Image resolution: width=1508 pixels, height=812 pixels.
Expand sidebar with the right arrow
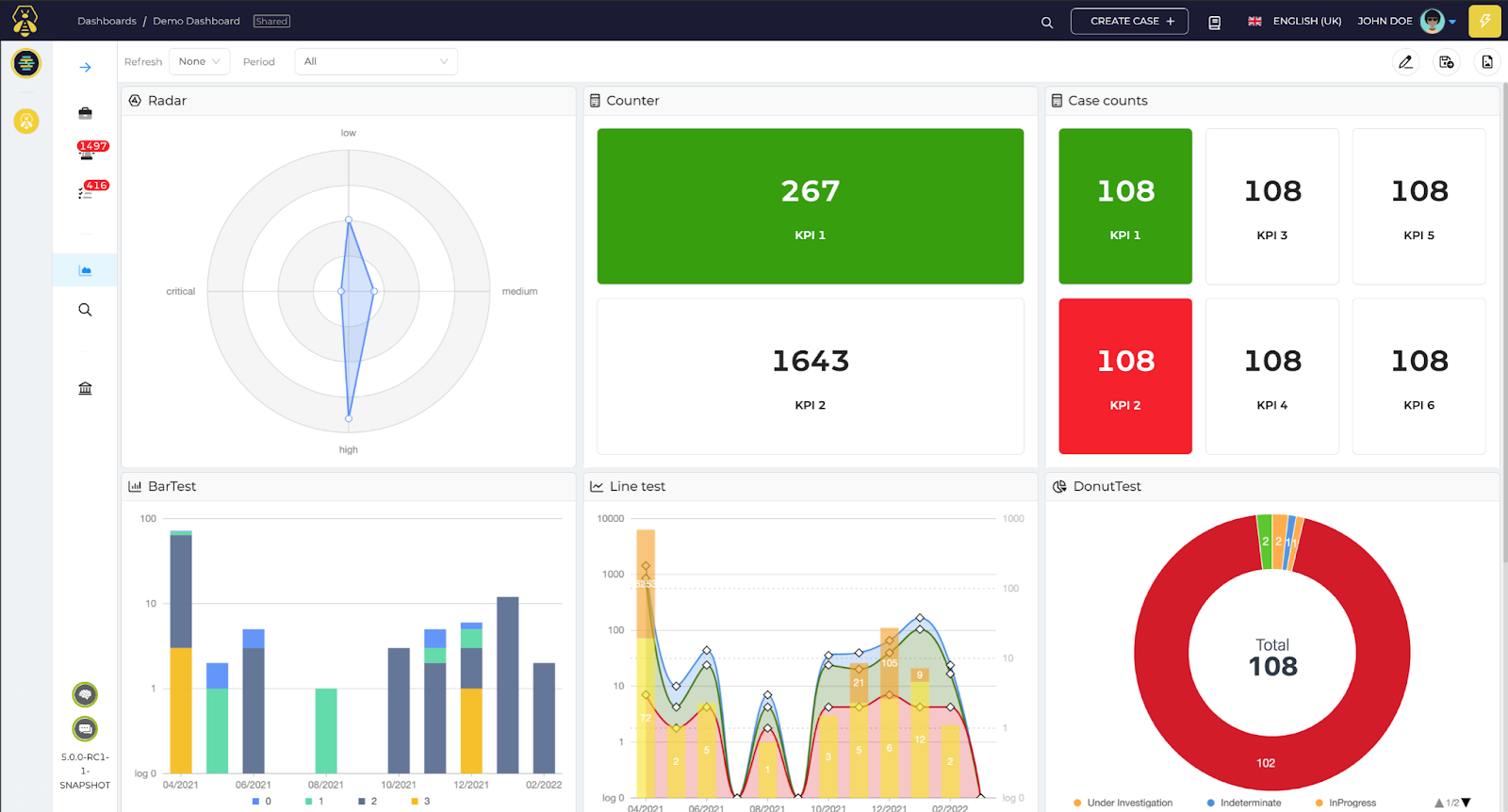pos(85,68)
